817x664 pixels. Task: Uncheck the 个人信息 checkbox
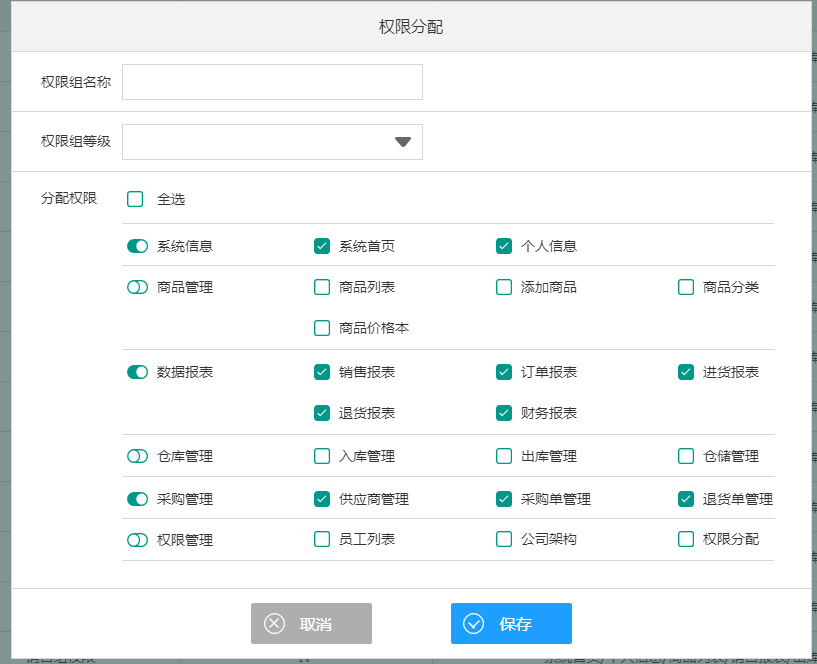click(504, 246)
